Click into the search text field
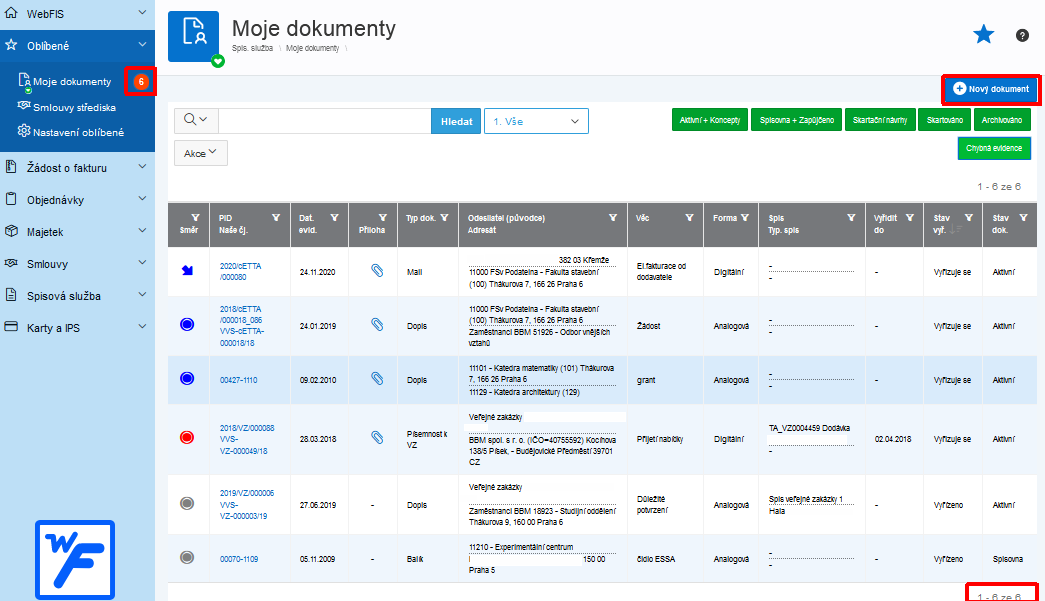This screenshot has height=601, width=1045. pos(325,121)
